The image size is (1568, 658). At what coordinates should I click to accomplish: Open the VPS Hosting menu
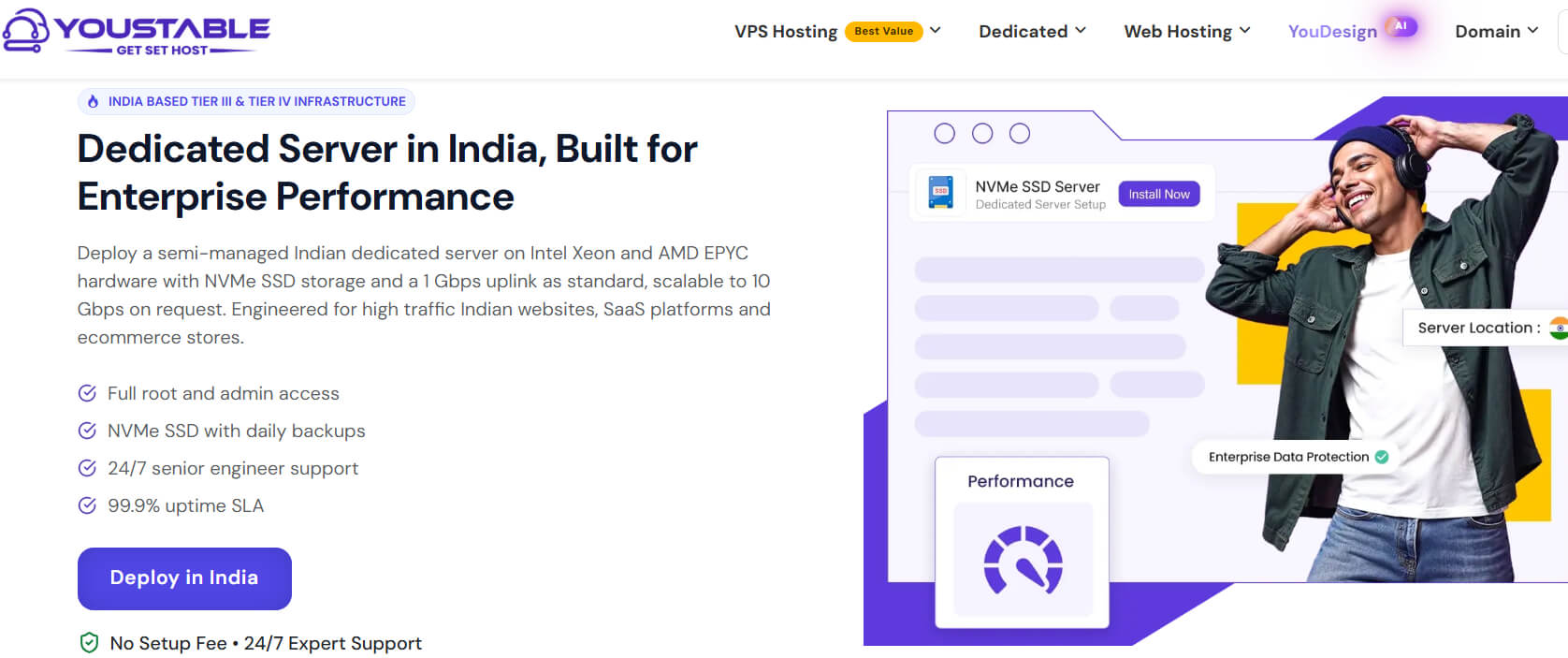(x=786, y=32)
